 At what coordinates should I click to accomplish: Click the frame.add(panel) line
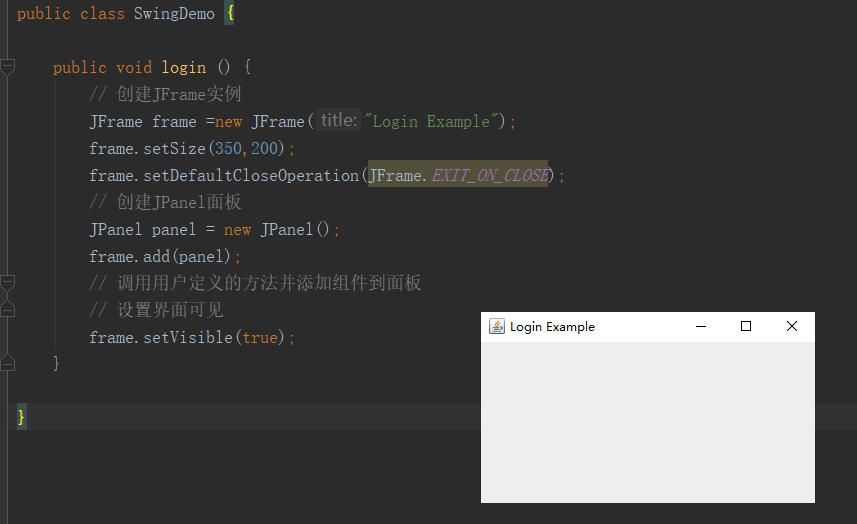pyautogui.click(x=165, y=256)
